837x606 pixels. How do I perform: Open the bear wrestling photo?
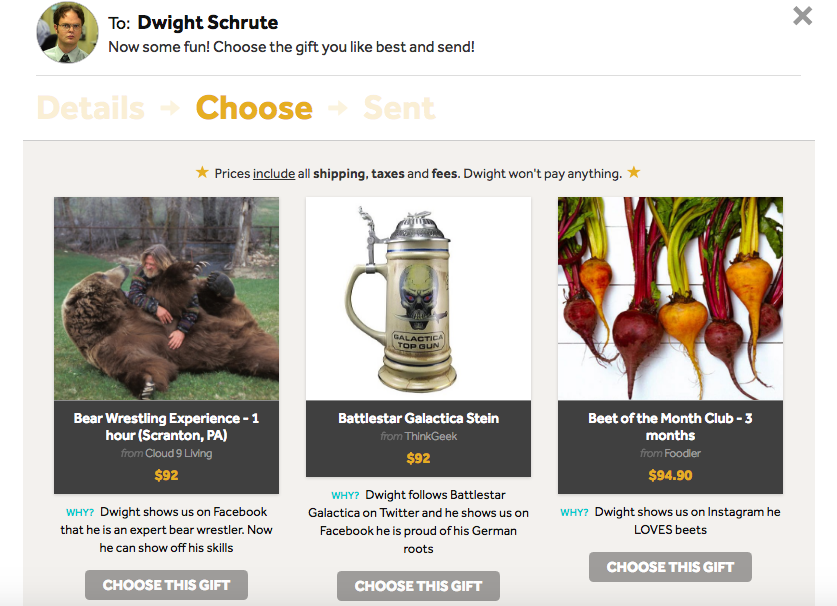[166, 298]
